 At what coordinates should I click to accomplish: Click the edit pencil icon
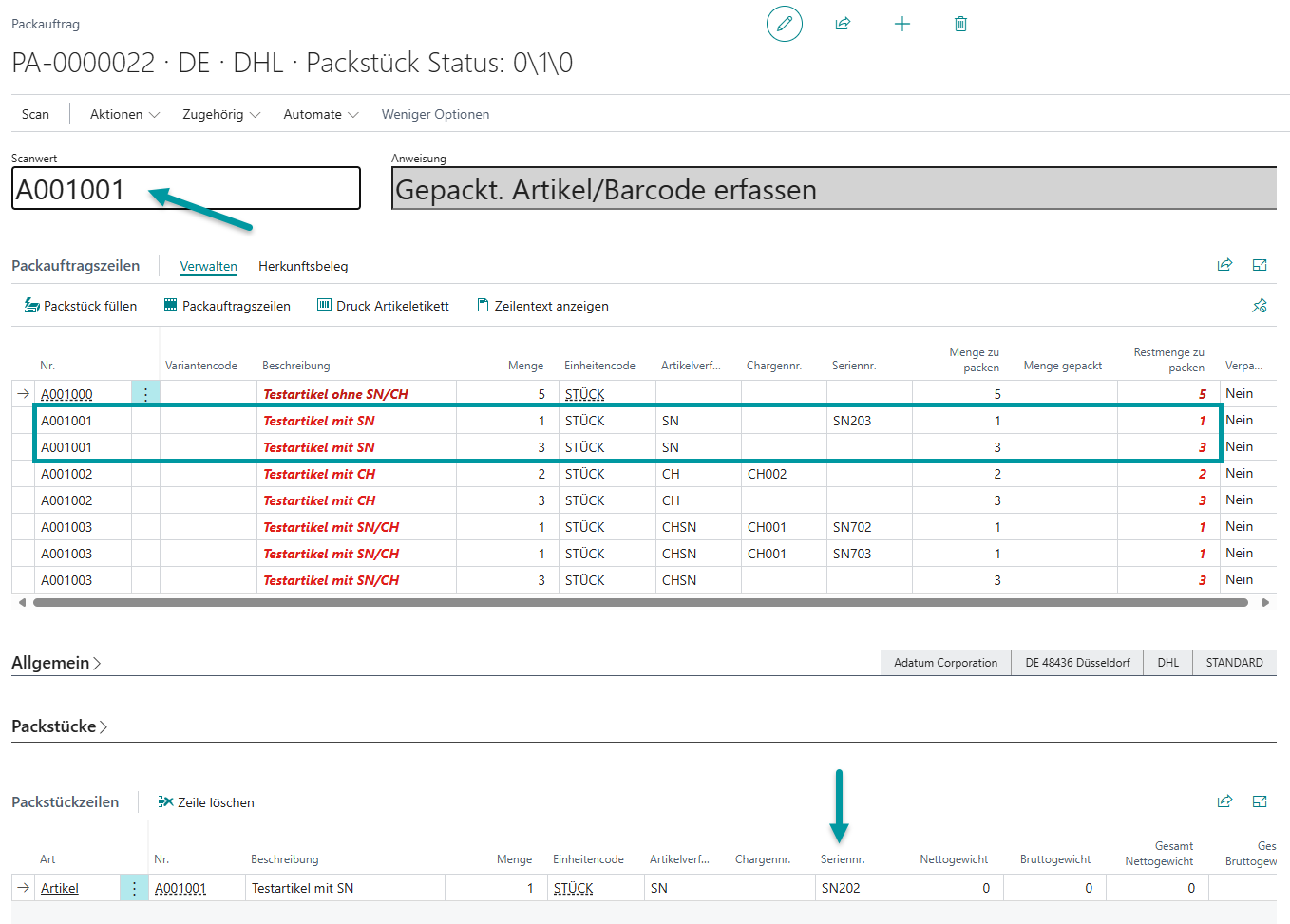tap(784, 24)
